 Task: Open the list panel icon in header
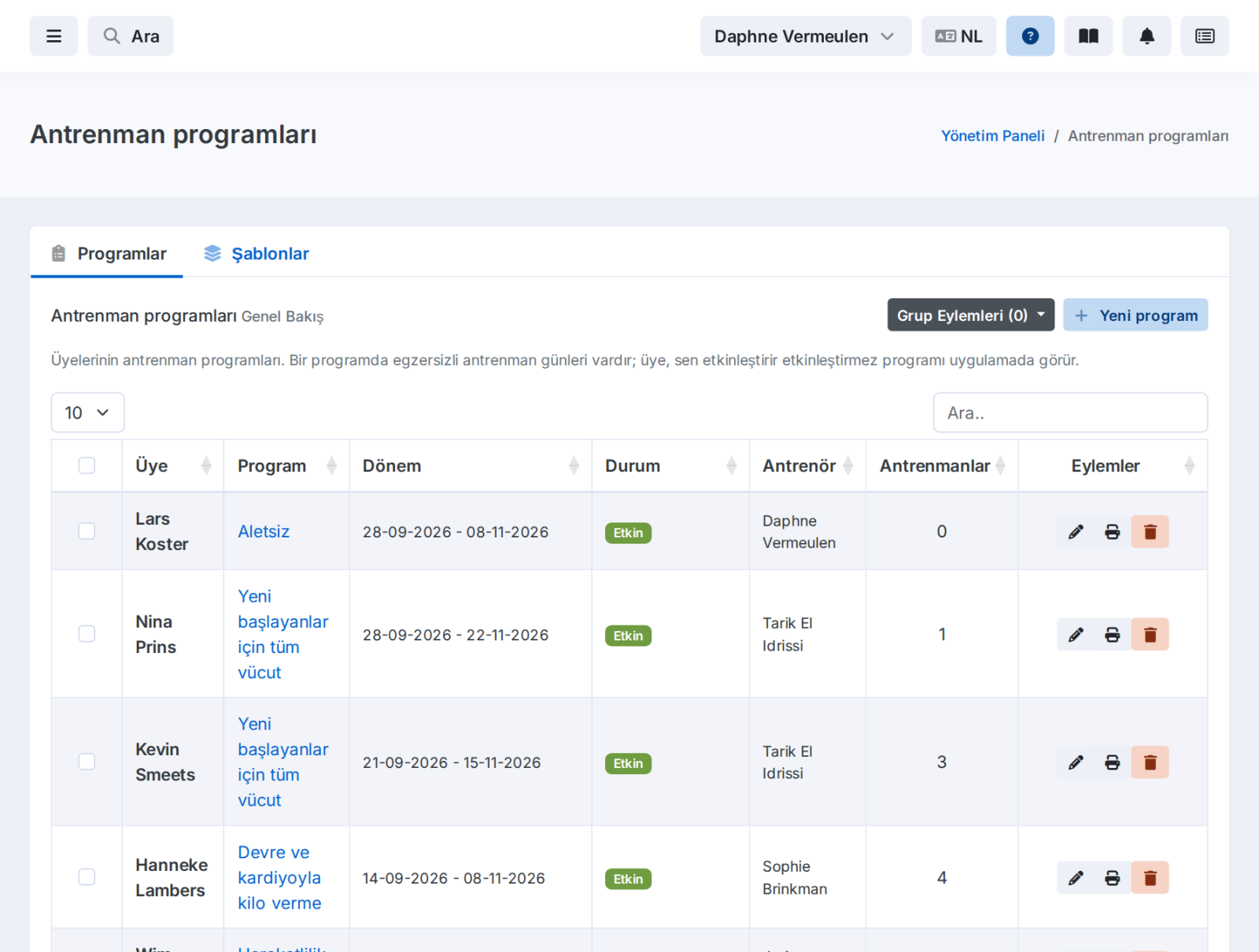tap(1205, 36)
